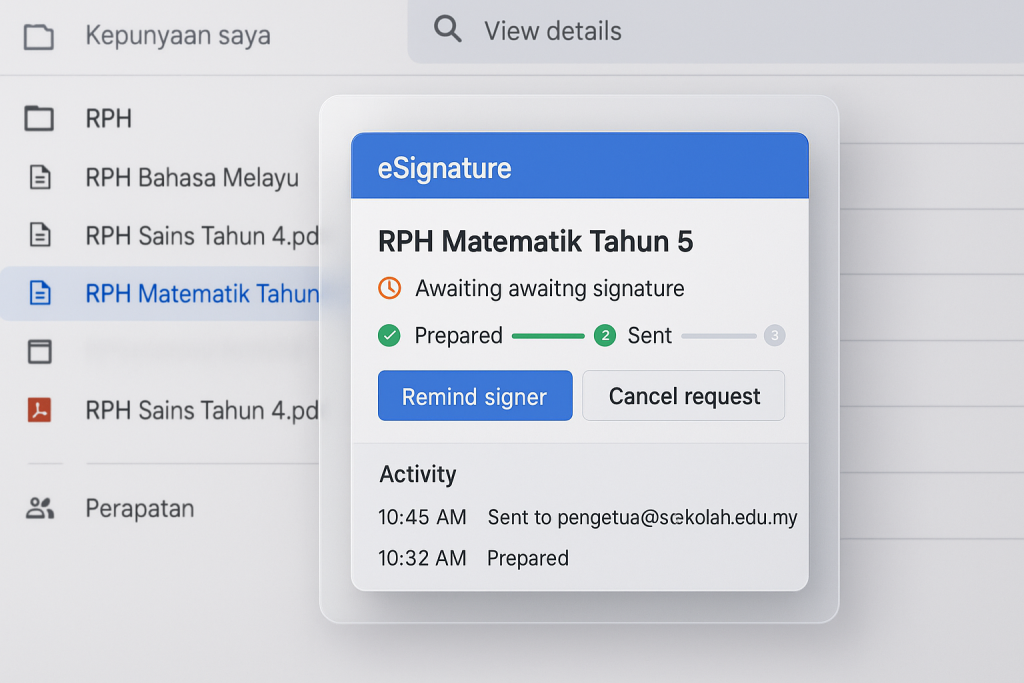Click the orange clock awaiting status icon

click(x=390, y=288)
